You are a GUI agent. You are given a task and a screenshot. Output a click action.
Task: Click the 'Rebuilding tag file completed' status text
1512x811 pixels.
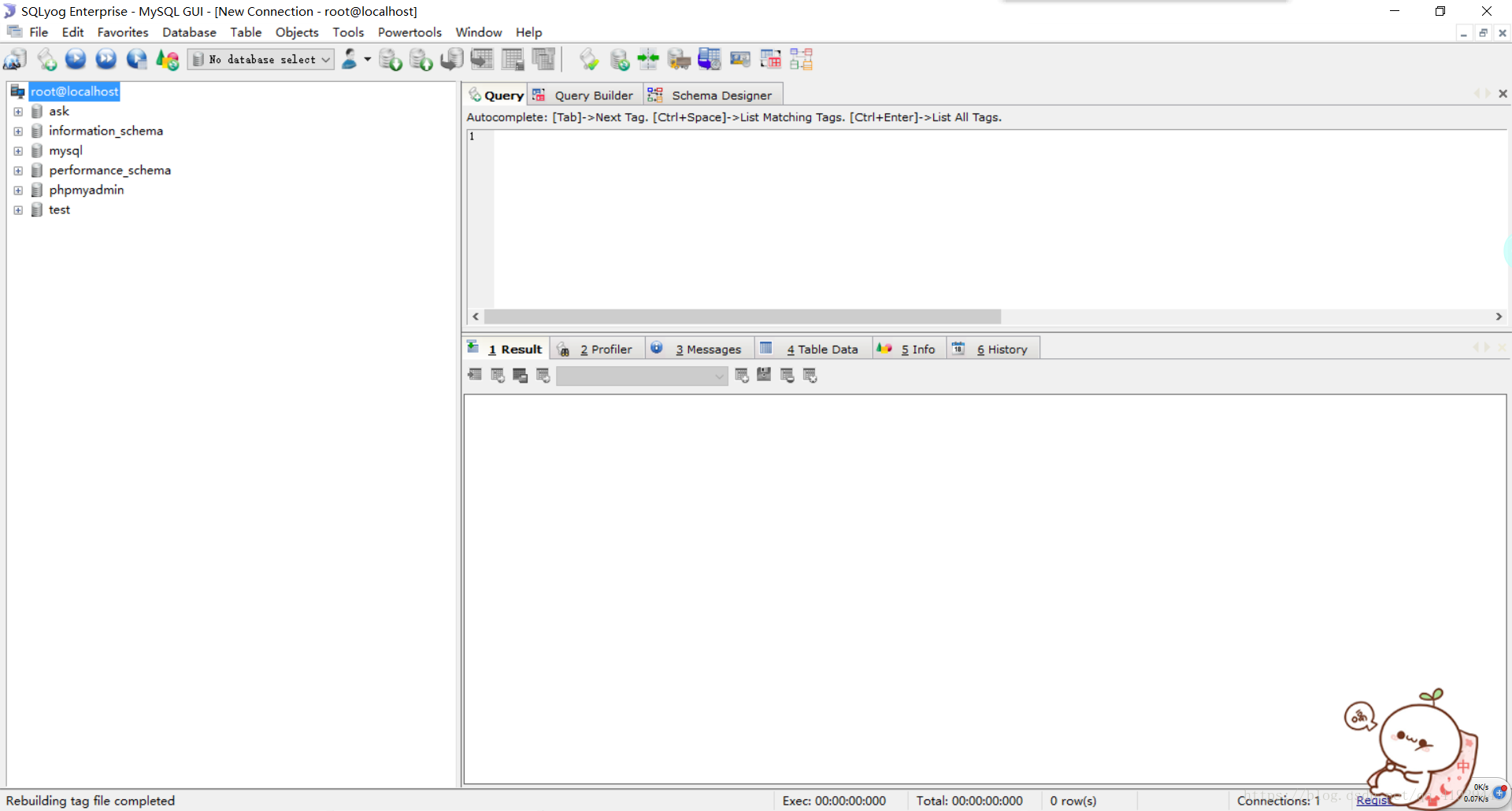[x=91, y=801]
